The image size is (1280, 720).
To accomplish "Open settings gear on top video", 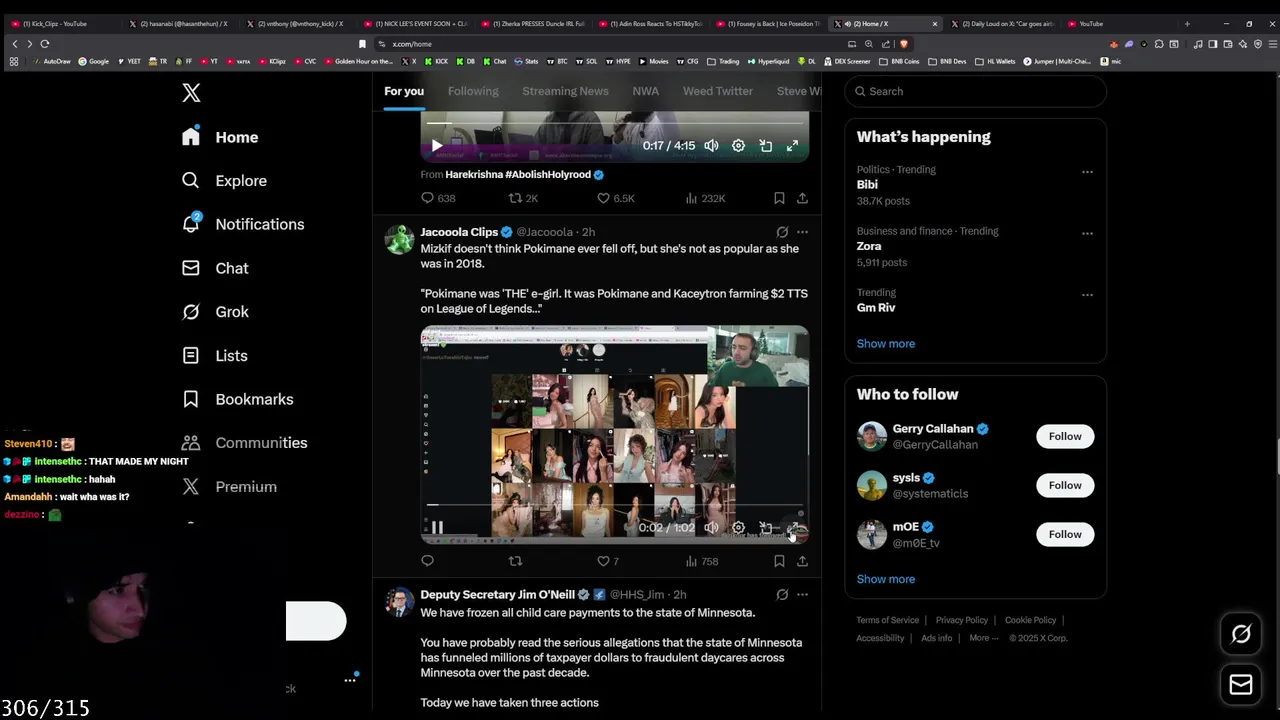I will coord(738,146).
